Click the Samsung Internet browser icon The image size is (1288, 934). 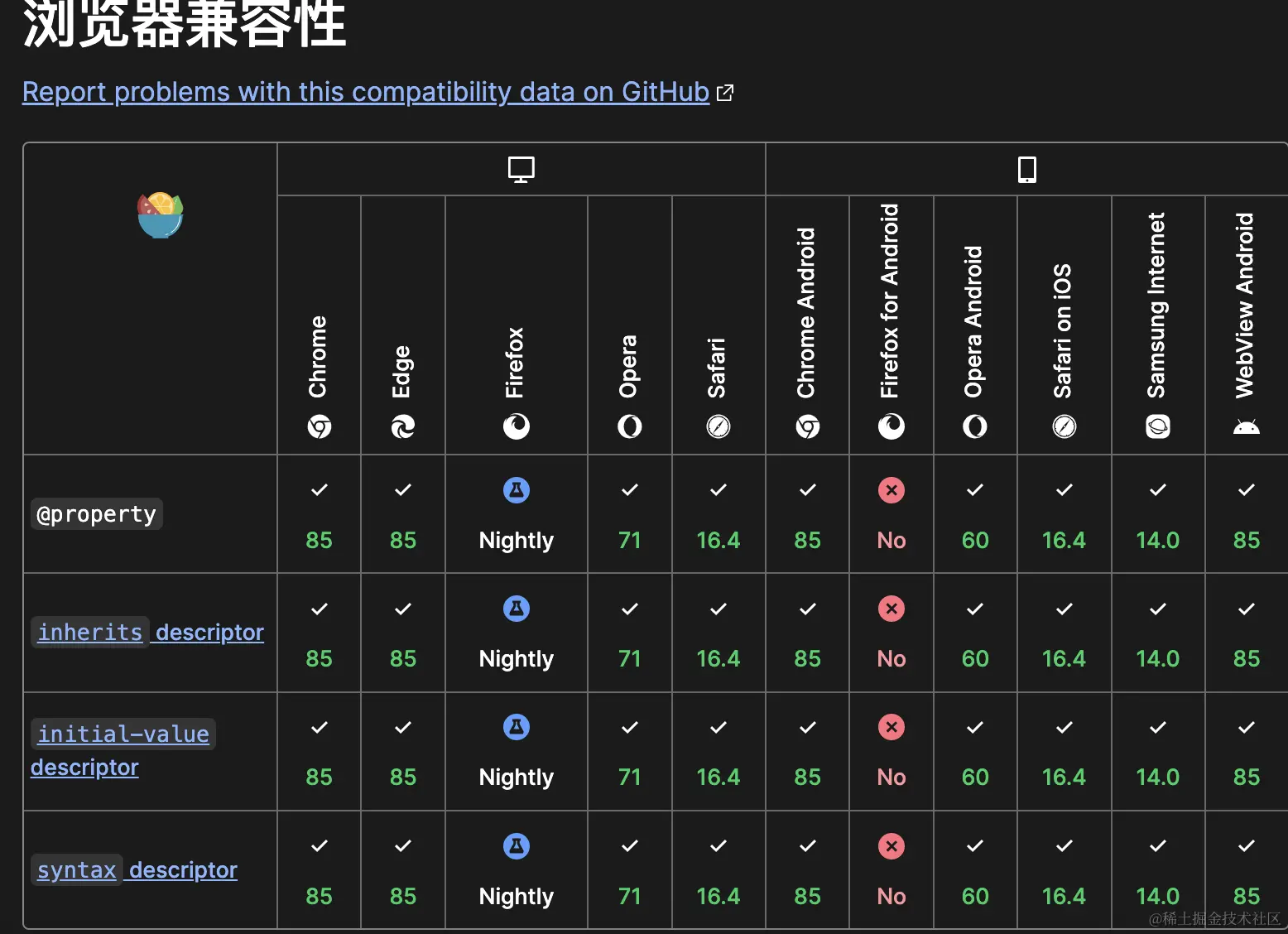coord(1158,426)
